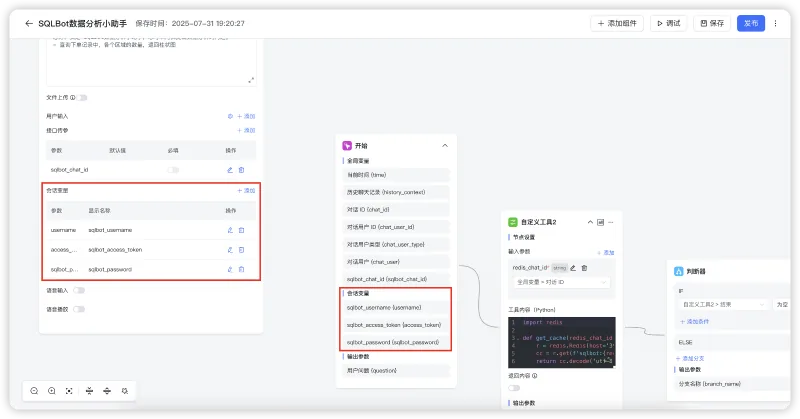The height and width of the screenshot is (419, 800).
Task: Open the 全局变量 > 对话 ID dropdown
Action: point(561,282)
